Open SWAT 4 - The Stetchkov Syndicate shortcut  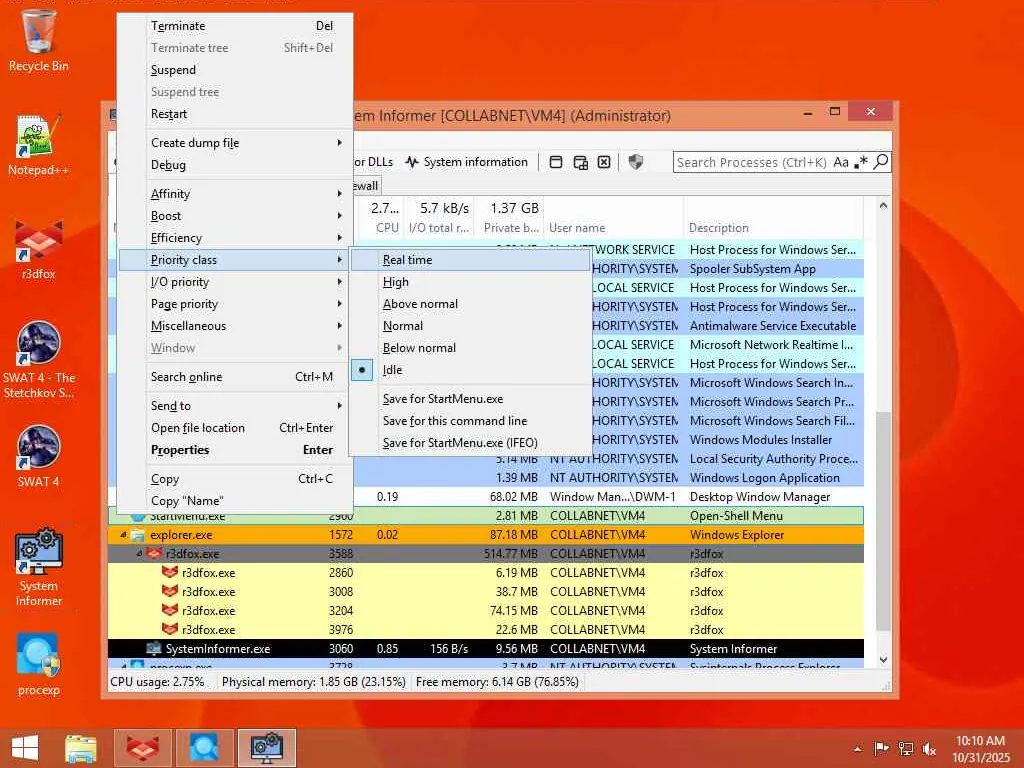pos(39,360)
